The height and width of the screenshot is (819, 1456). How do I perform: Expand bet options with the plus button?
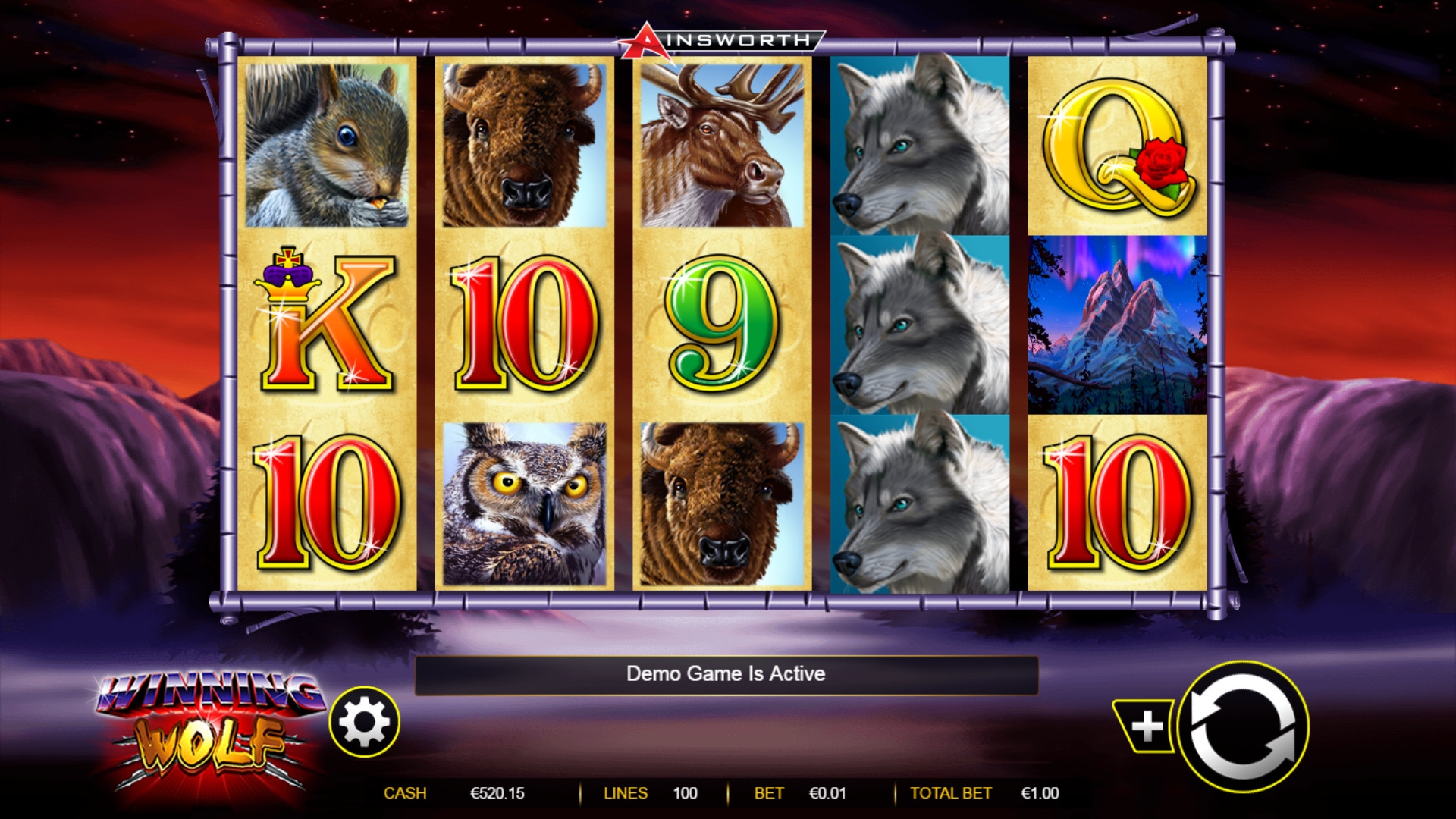tap(1145, 726)
